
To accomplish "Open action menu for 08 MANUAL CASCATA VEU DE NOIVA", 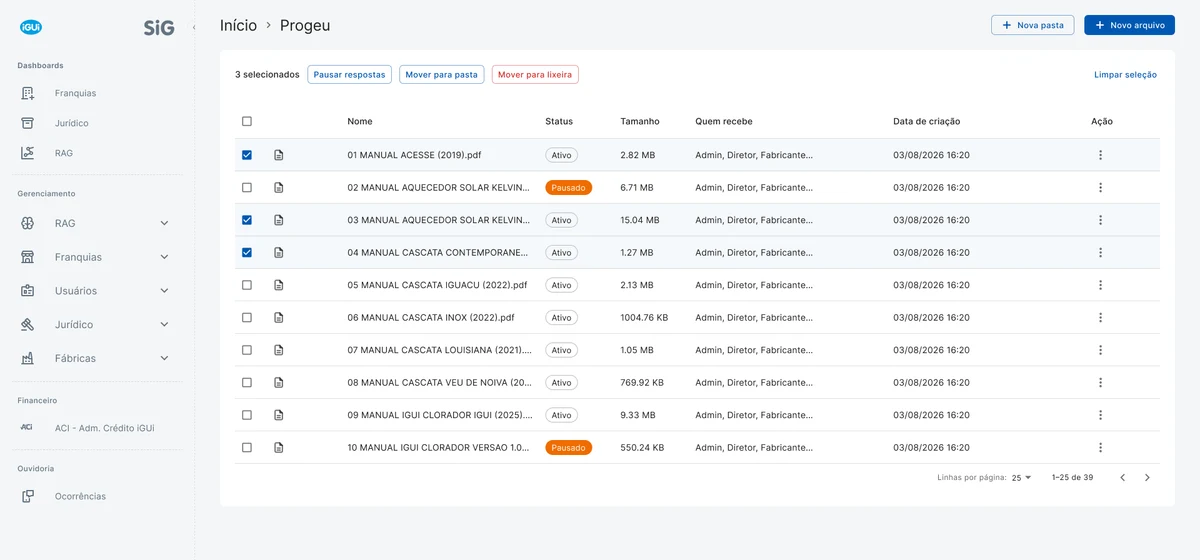I will coord(1100,383).
